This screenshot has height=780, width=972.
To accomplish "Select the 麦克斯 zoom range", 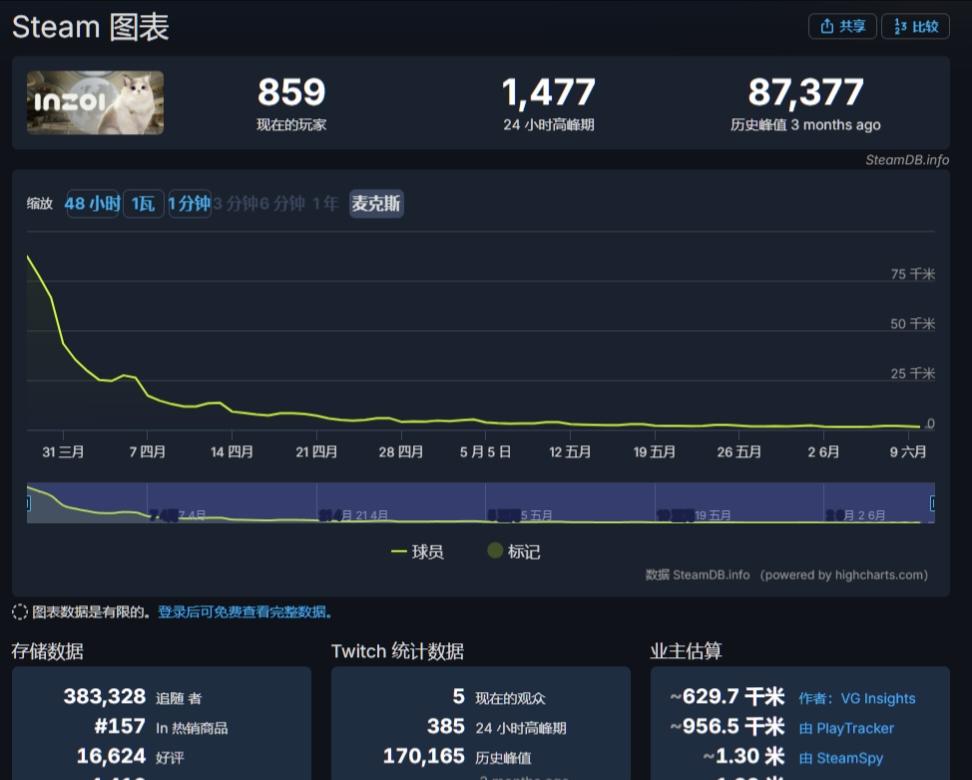I will click(x=376, y=203).
